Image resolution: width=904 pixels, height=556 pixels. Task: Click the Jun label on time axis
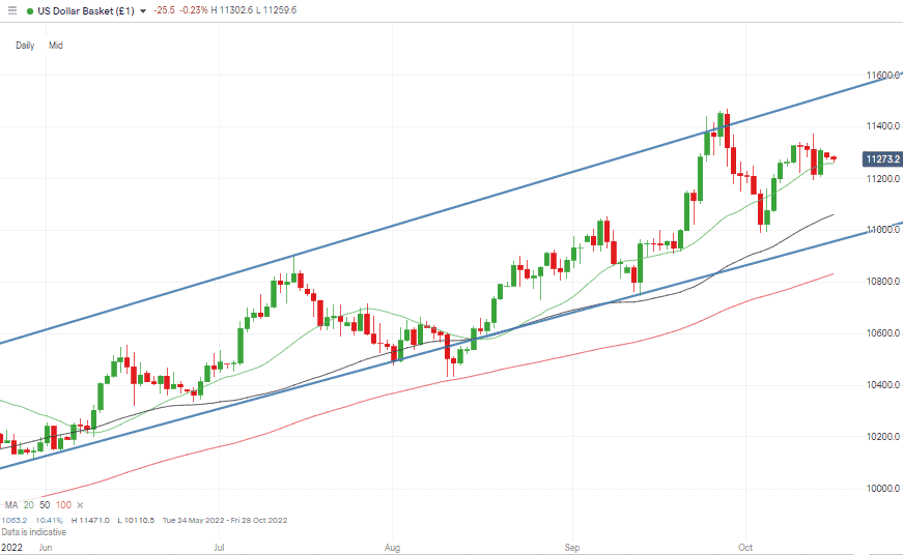click(44, 547)
